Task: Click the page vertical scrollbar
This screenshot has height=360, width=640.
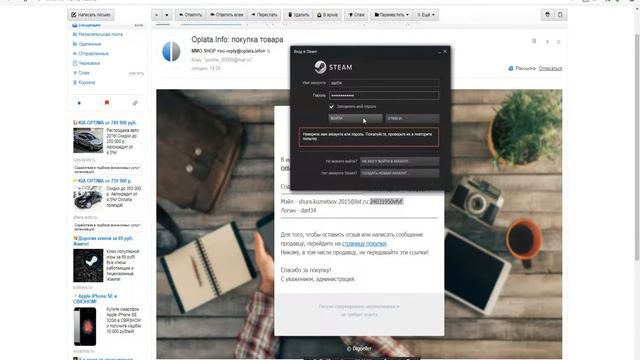Action: pyautogui.click(x=637, y=147)
